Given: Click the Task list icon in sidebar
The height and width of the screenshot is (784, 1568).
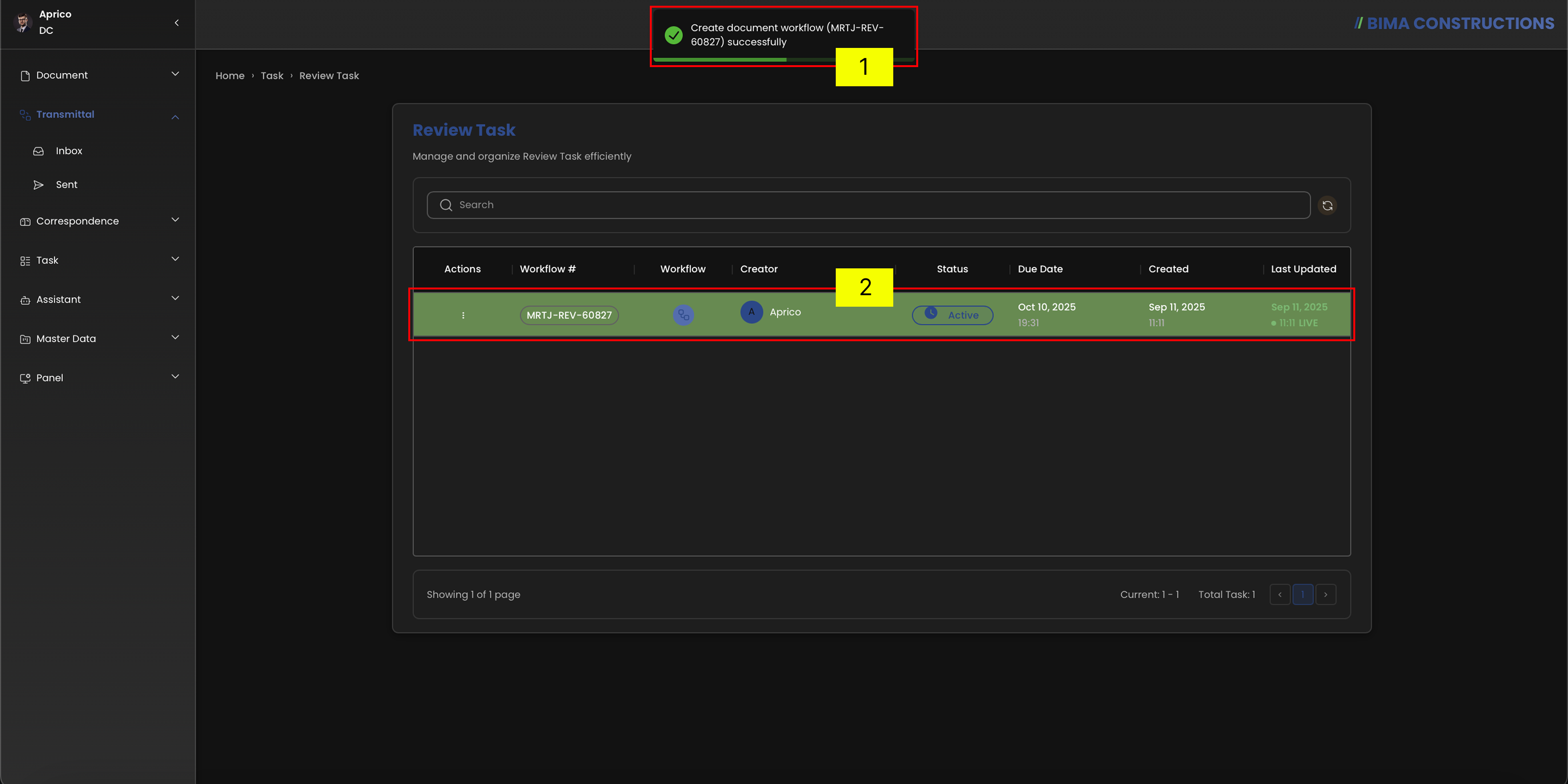Looking at the screenshot, I should point(25,261).
